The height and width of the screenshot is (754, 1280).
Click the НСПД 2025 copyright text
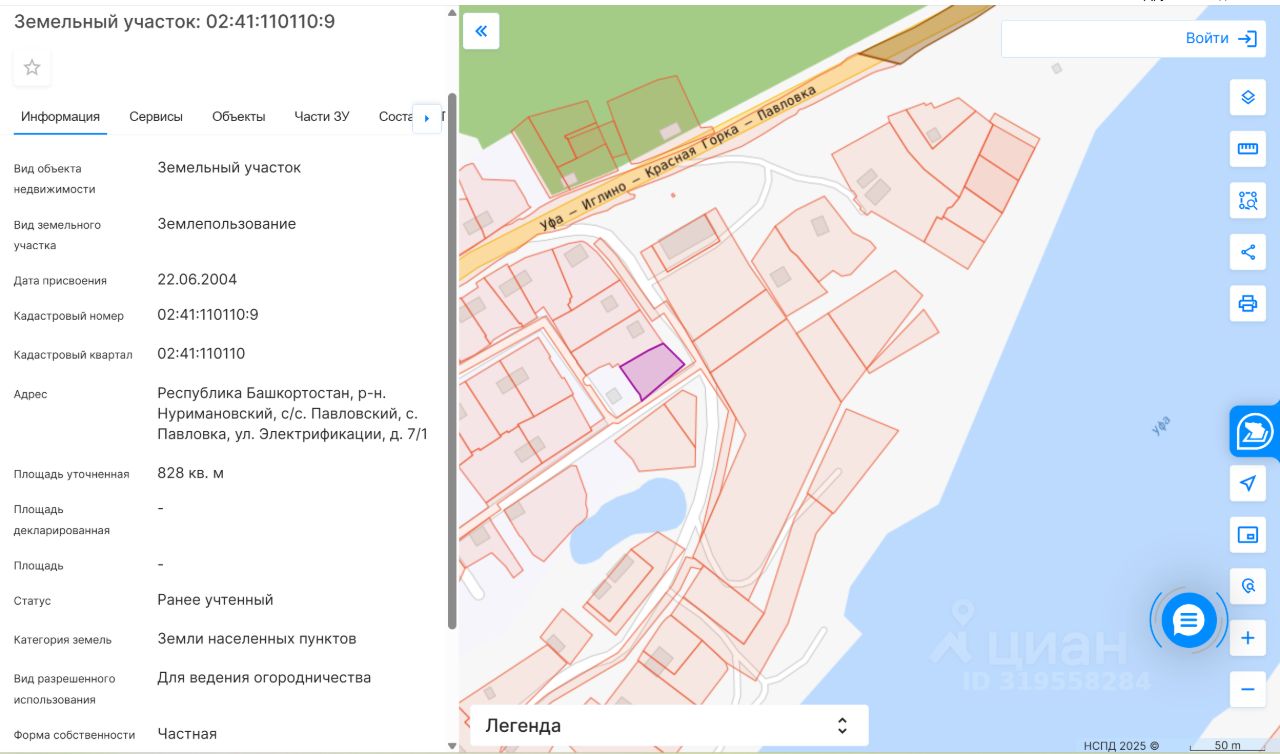pyautogui.click(x=1121, y=746)
